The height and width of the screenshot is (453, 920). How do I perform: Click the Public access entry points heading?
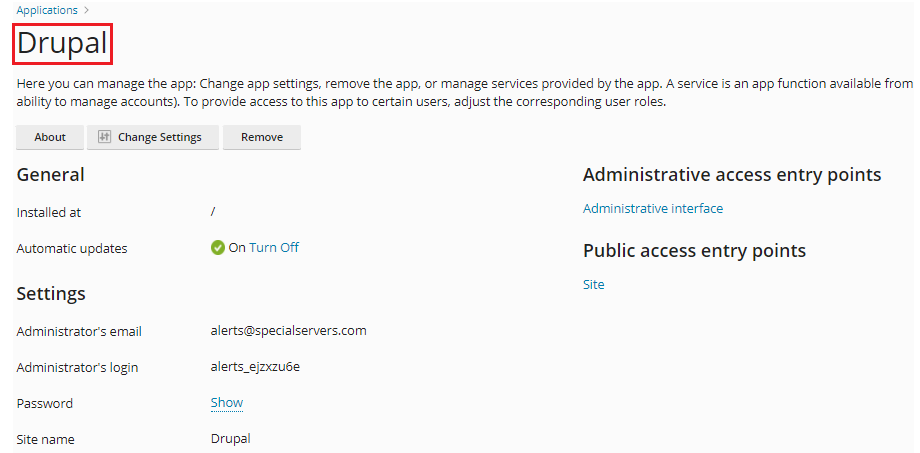(694, 251)
